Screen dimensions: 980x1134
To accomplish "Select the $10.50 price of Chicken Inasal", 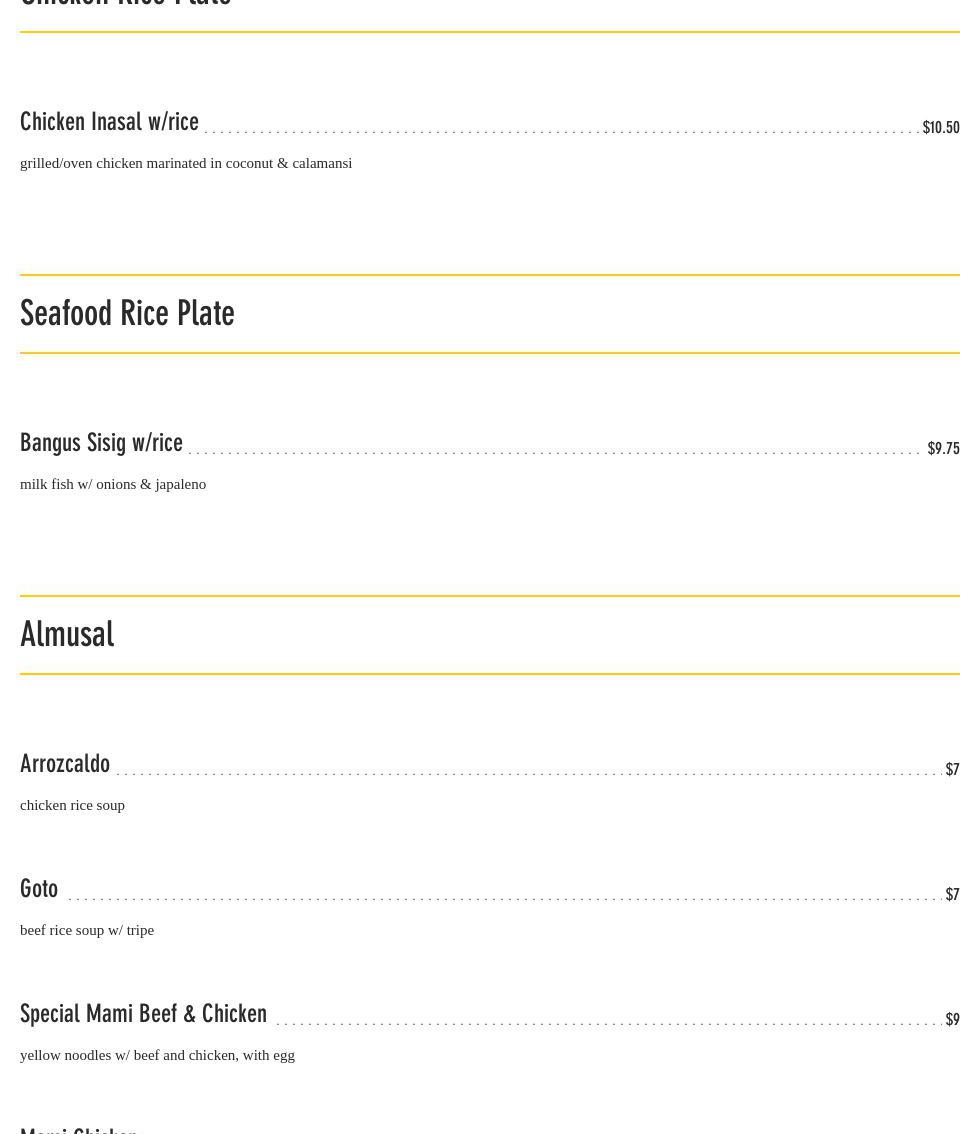I will click(x=940, y=127).
